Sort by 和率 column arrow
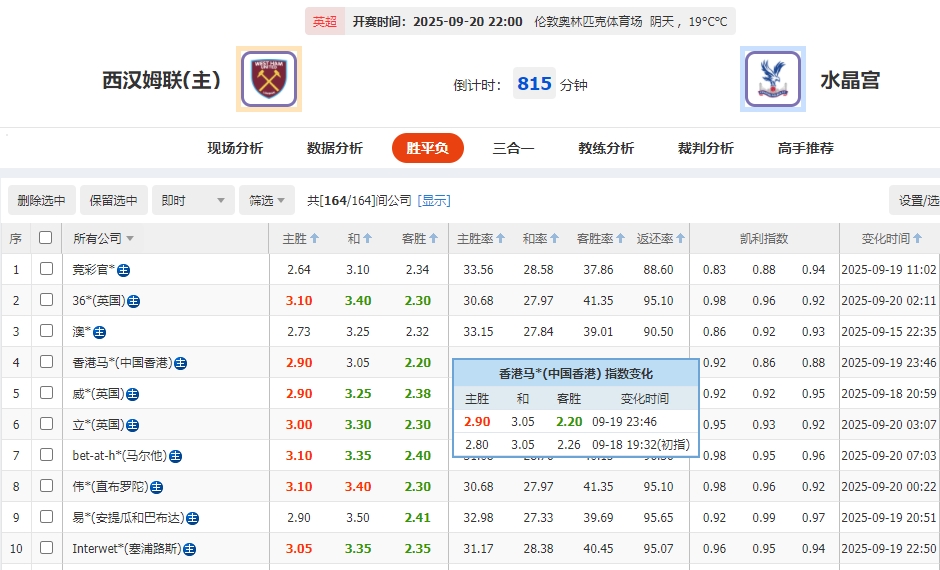This screenshot has width=940, height=570. click(555, 239)
